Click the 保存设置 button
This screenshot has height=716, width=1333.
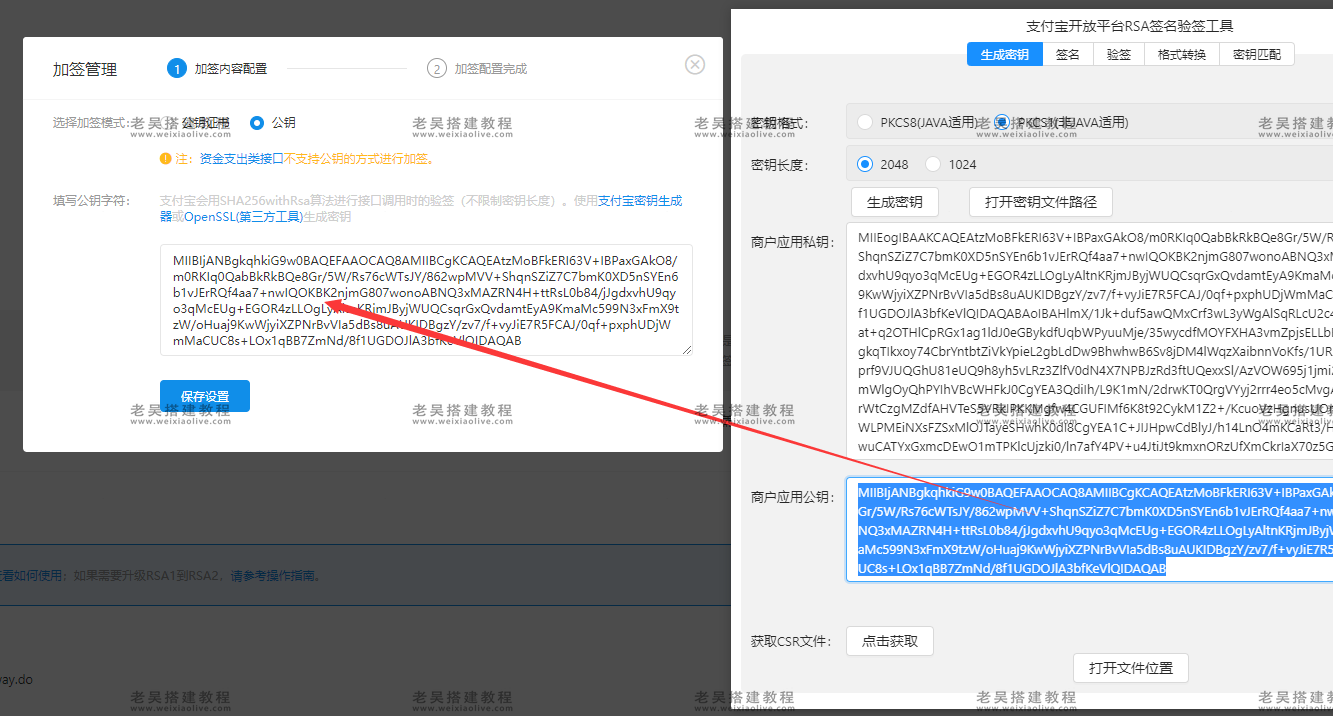(204, 395)
